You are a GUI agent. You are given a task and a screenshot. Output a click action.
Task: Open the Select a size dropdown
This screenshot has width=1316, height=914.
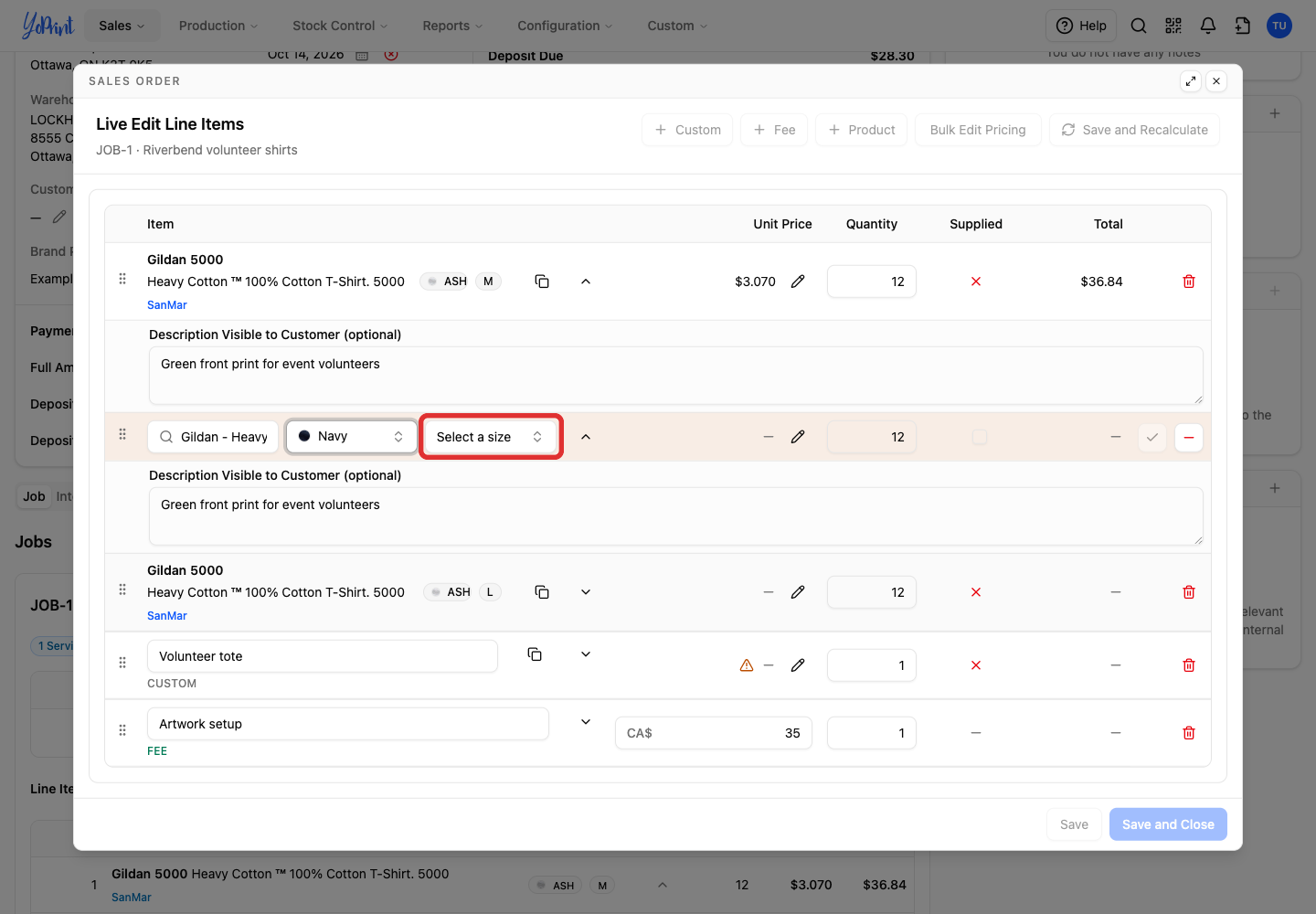click(491, 437)
